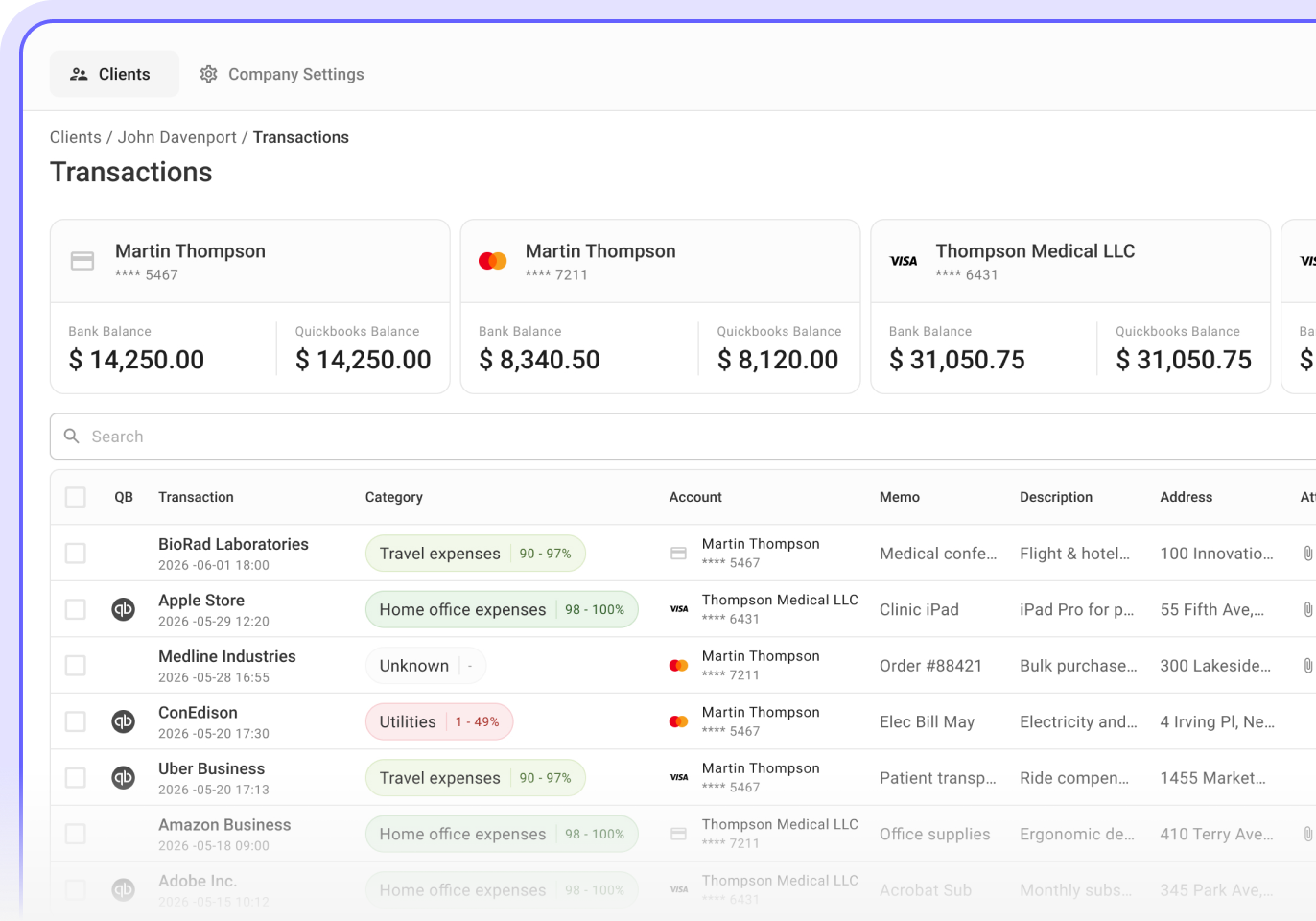The height and width of the screenshot is (921, 1316).
Task: Click the Mastercard account icon on the ConEdison row
Action: pos(678,721)
